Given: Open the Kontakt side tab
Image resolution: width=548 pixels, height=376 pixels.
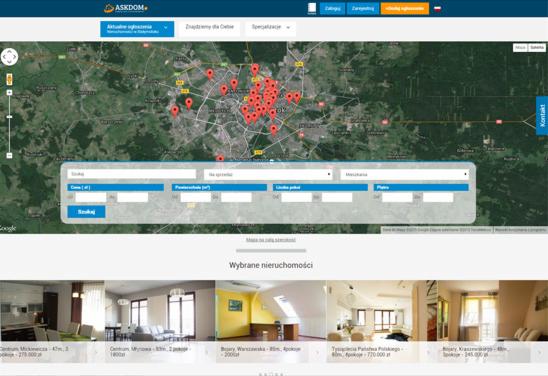Looking at the screenshot, I should point(542,116).
